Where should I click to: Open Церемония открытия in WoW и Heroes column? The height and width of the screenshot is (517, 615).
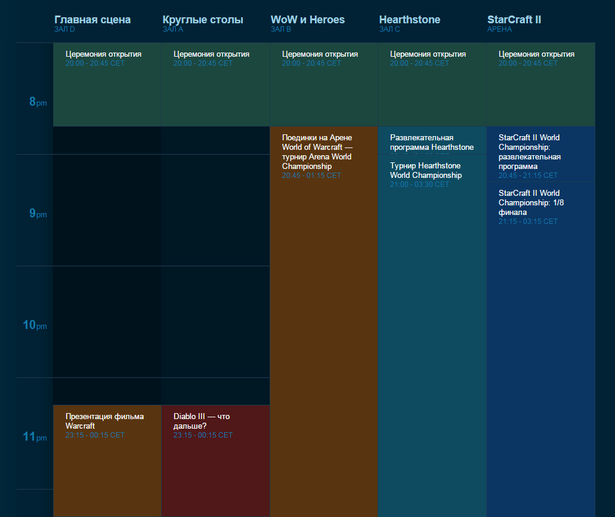tap(324, 85)
